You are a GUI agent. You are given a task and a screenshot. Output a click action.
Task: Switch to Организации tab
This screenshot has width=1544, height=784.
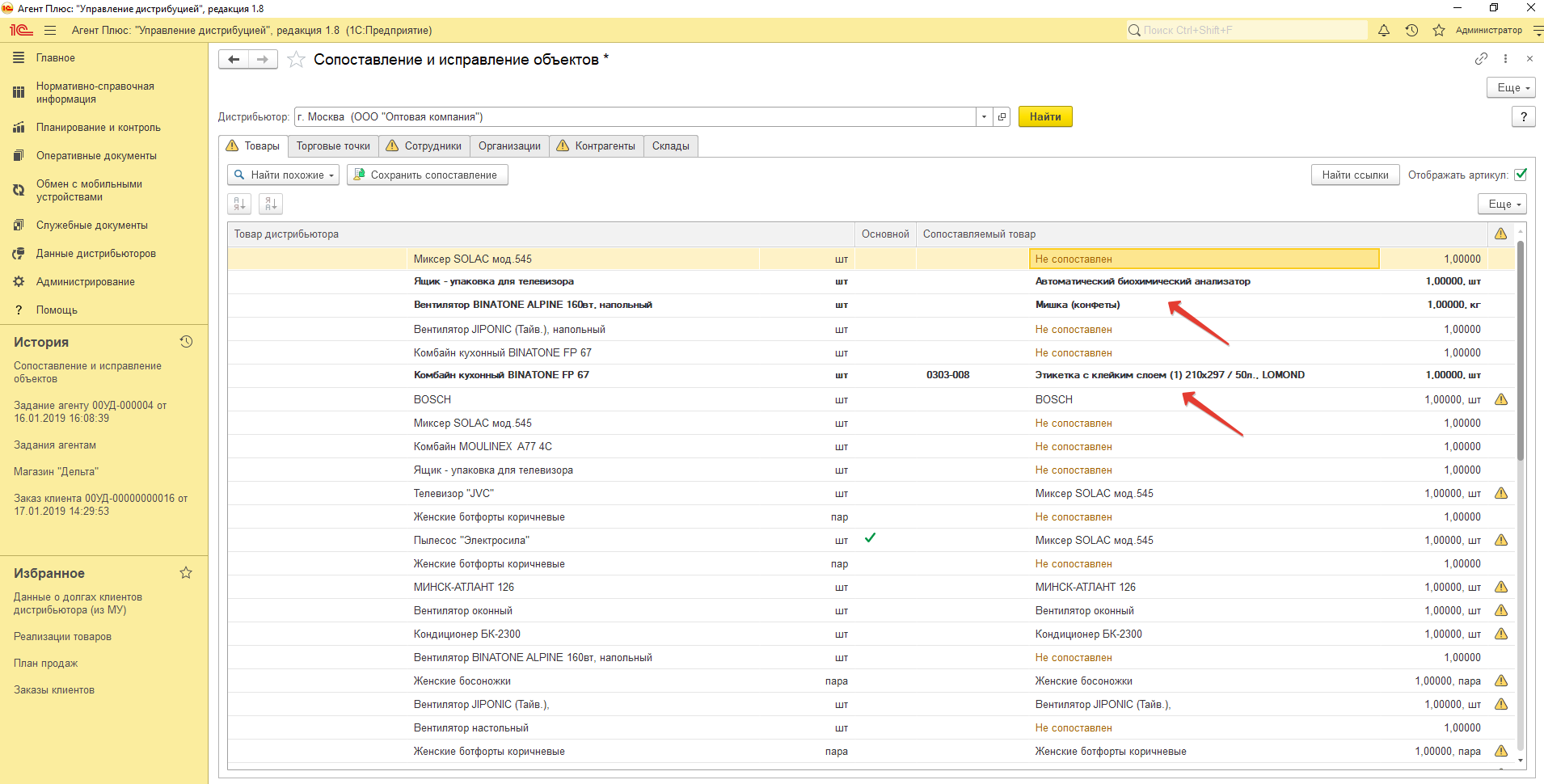click(x=509, y=146)
